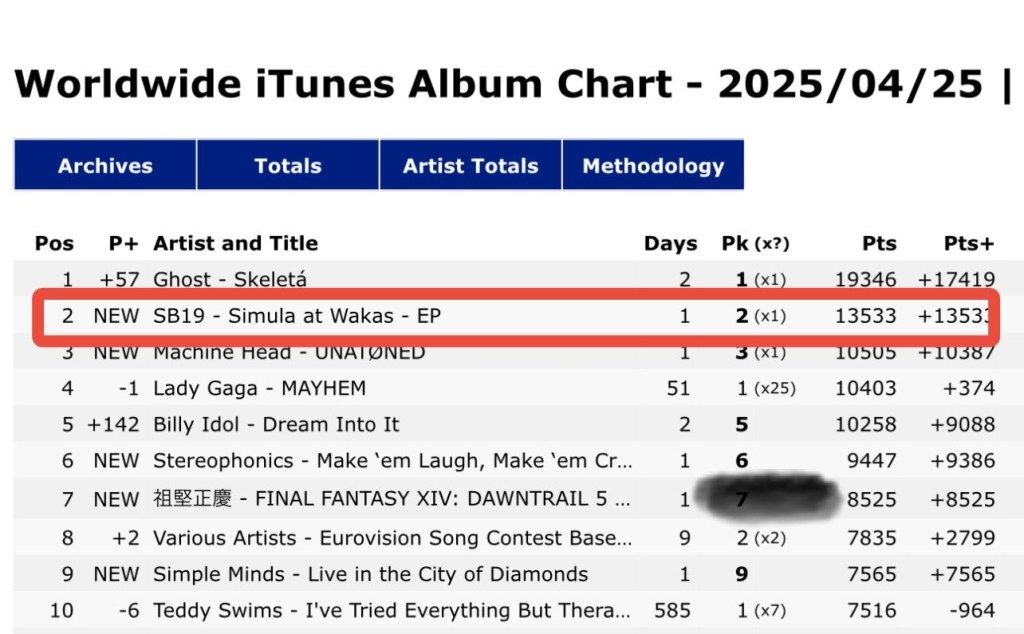Click the Teddy Swims album entry
Screen dimensions: 1024x634
[x=392, y=610]
